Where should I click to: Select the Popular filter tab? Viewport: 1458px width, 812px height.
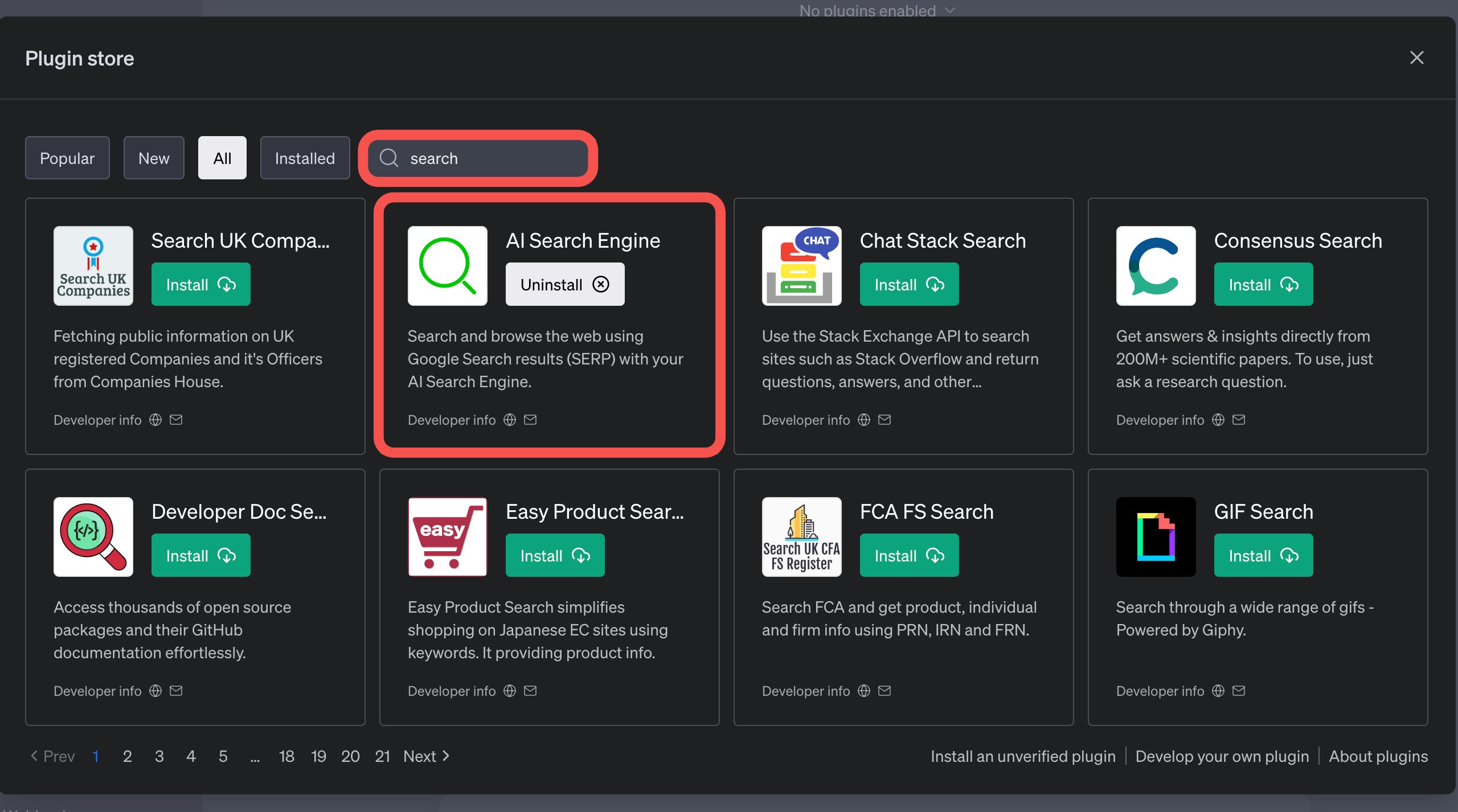67,158
